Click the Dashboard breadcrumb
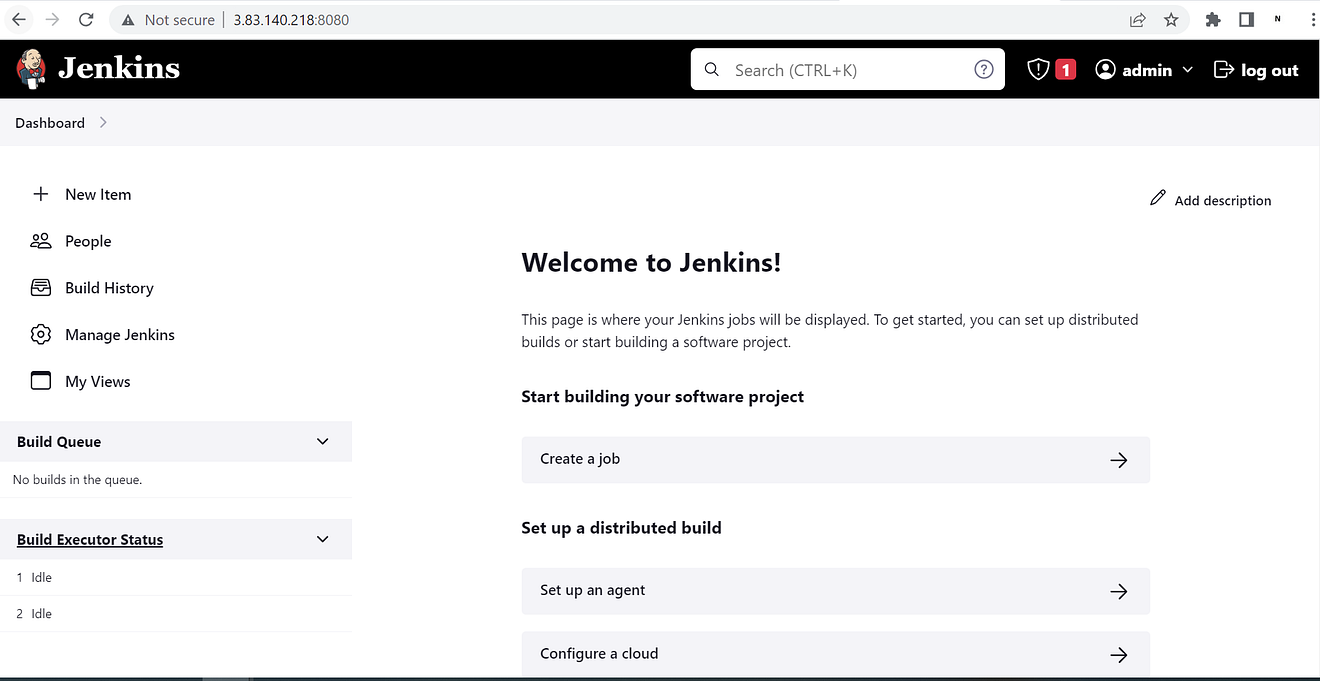This screenshot has height=681, width=1320. [x=50, y=123]
